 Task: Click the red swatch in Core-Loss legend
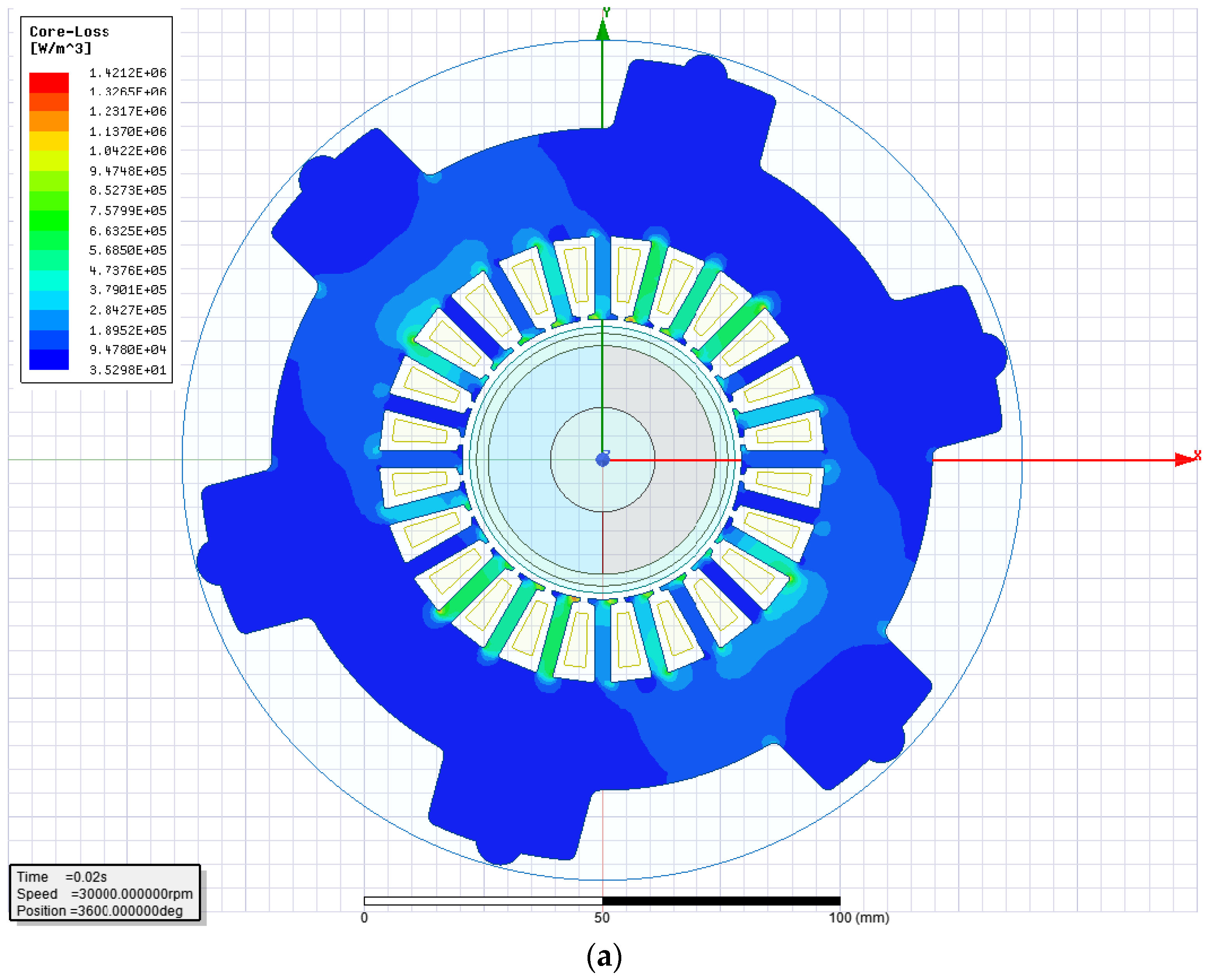click(49, 82)
